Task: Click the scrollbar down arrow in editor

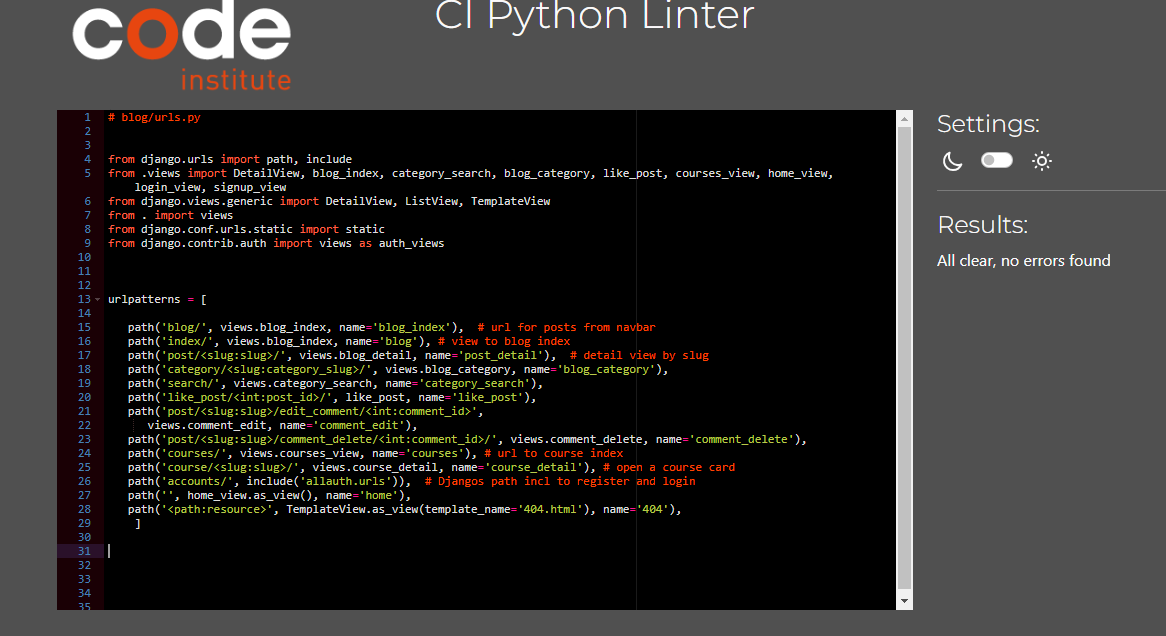Action: tap(904, 601)
